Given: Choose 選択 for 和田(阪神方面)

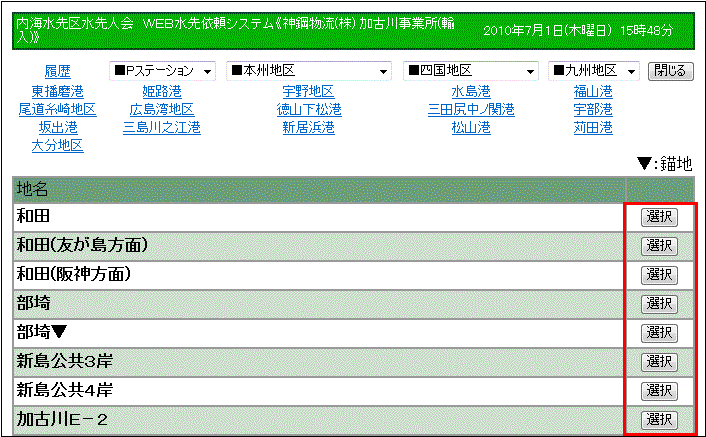Looking at the screenshot, I should pyautogui.click(x=659, y=274).
